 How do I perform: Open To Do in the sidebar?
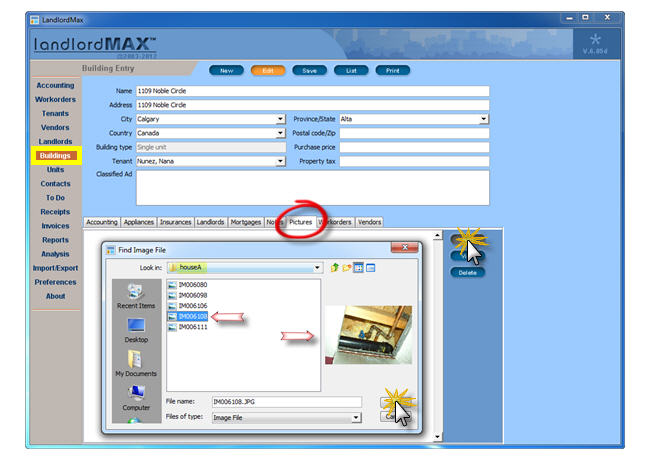coord(55,198)
